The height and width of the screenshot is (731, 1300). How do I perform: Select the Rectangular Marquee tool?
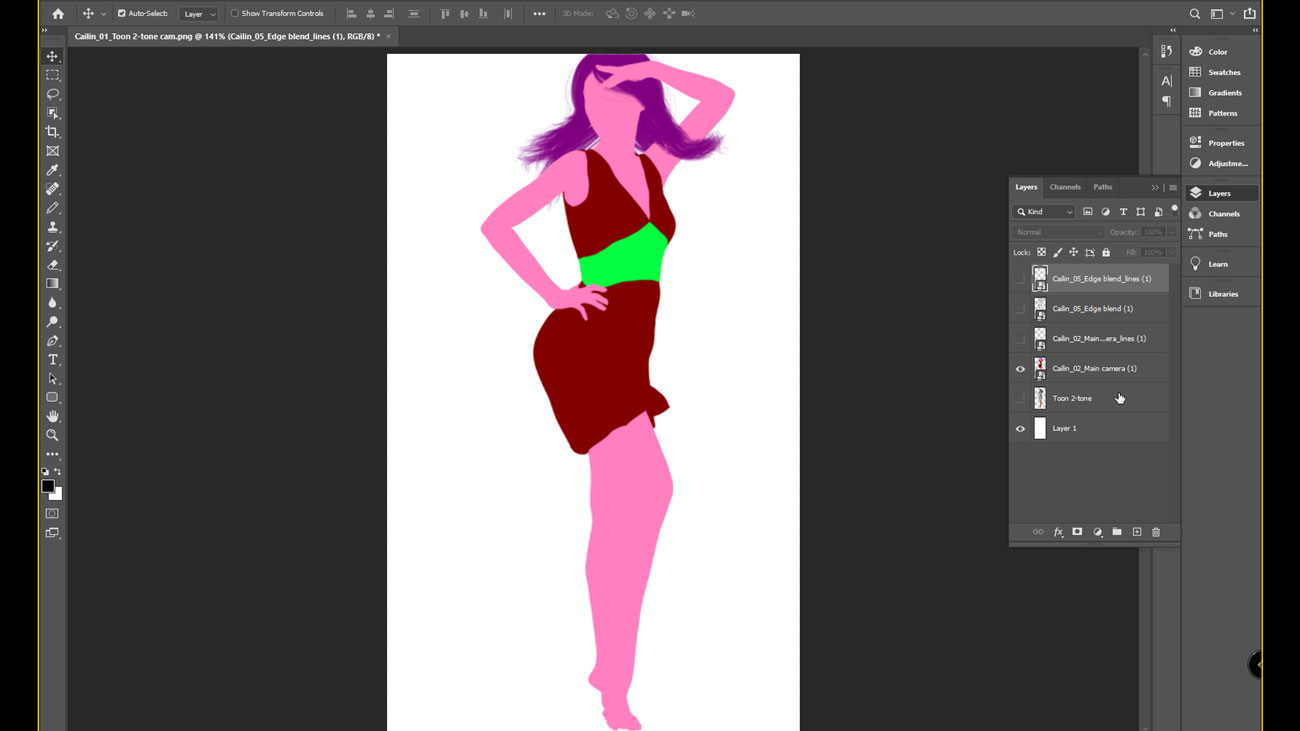[53, 75]
